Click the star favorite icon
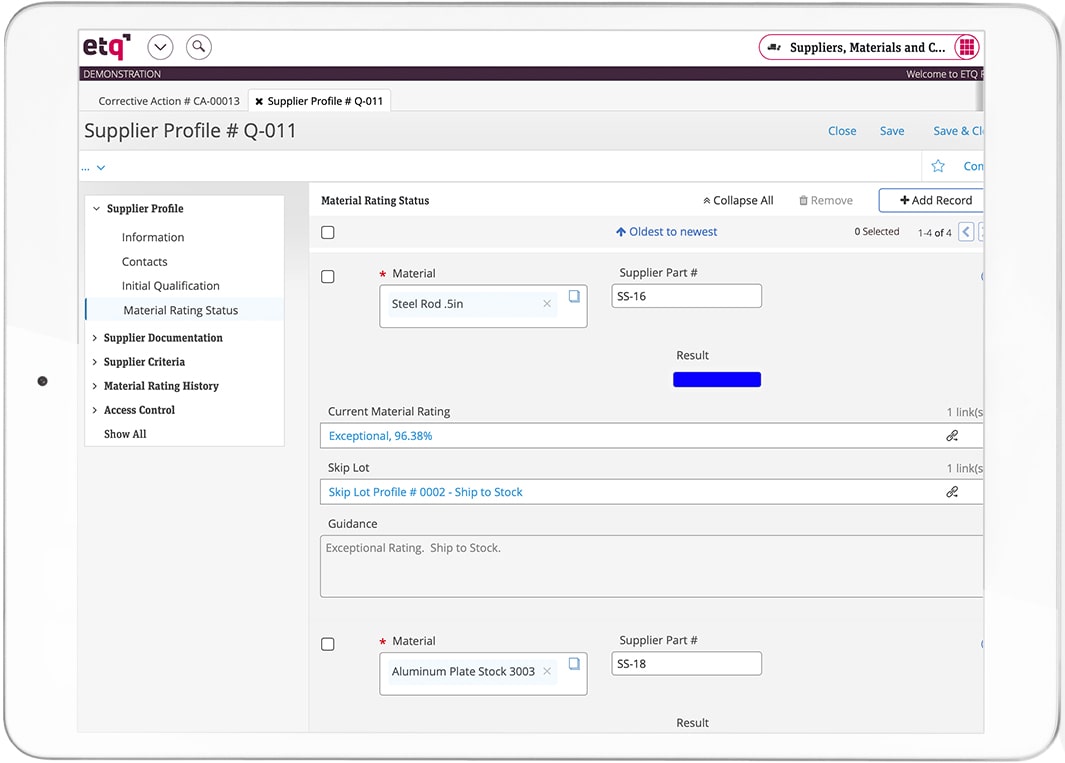1065x763 pixels. [x=938, y=166]
